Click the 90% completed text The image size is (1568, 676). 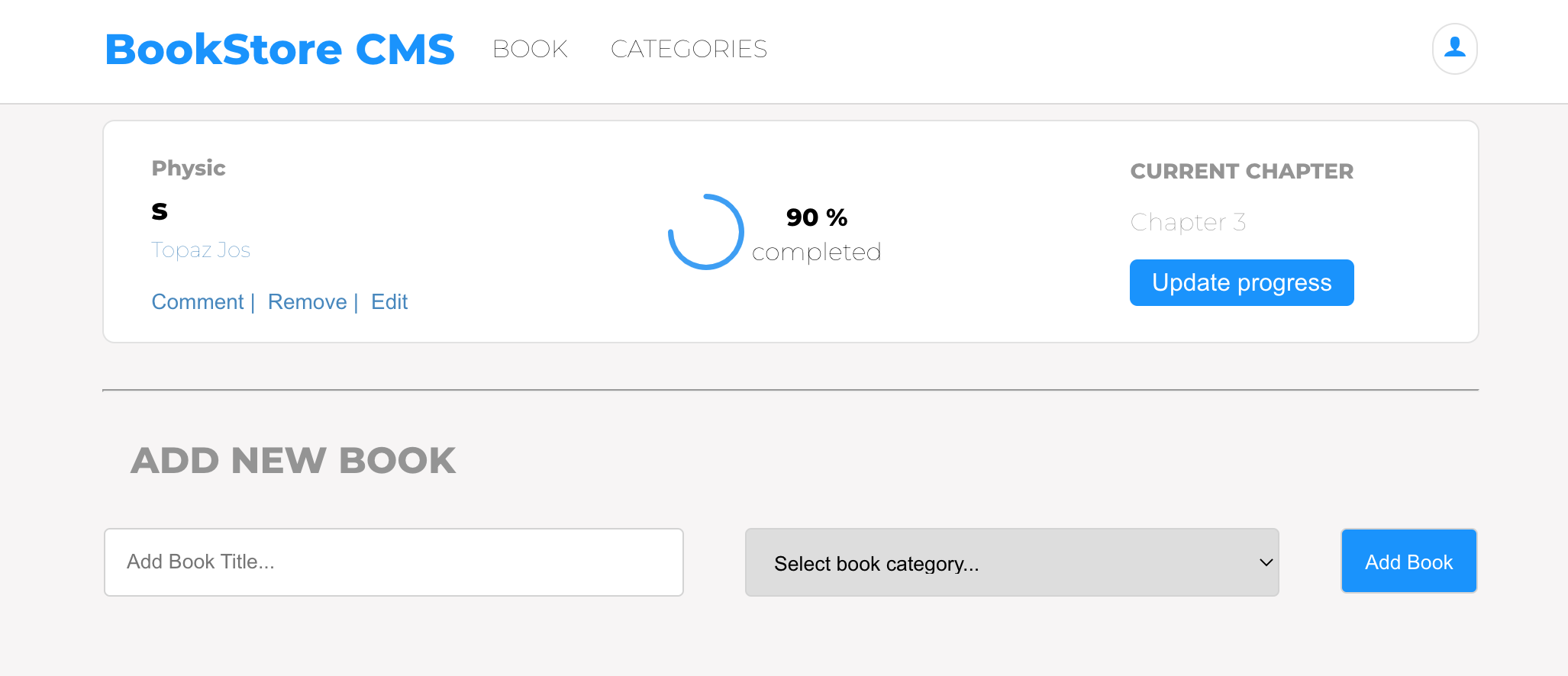point(816,233)
